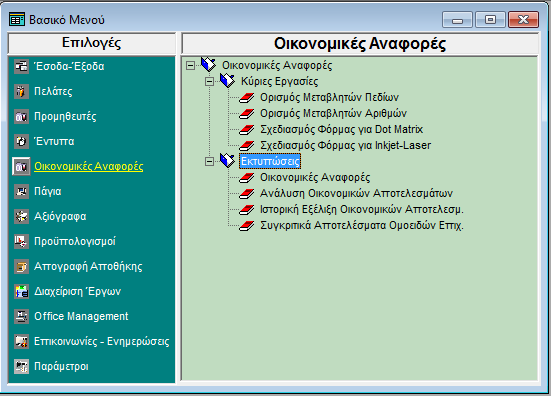
Task: Select Σχεδιασμός Φόρμας για Dot Matrix
Action: (x=342, y=129)
